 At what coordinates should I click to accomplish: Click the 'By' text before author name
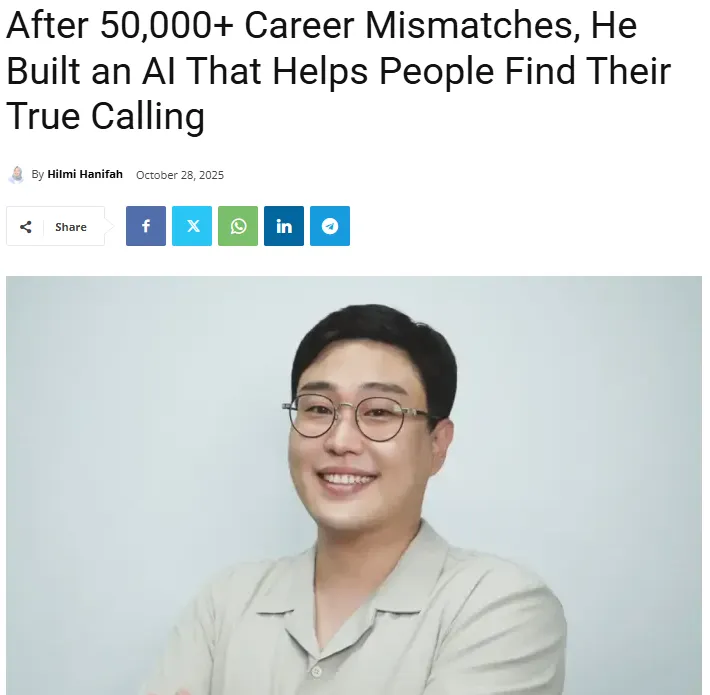click(38, 174)
